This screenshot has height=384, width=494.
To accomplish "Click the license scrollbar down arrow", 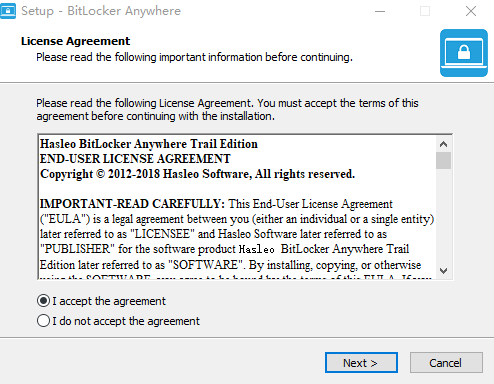I will [443, 270].
